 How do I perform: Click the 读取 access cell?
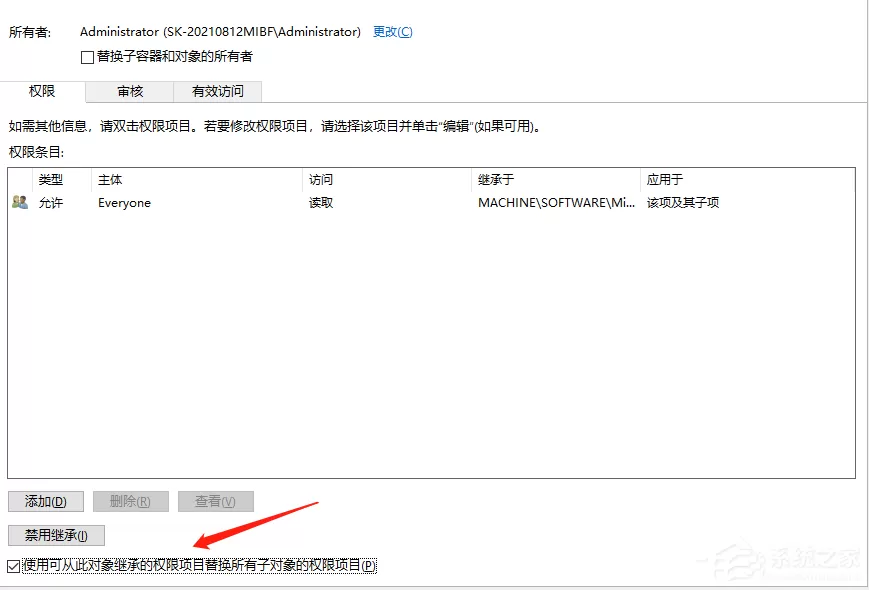point(321,203)
